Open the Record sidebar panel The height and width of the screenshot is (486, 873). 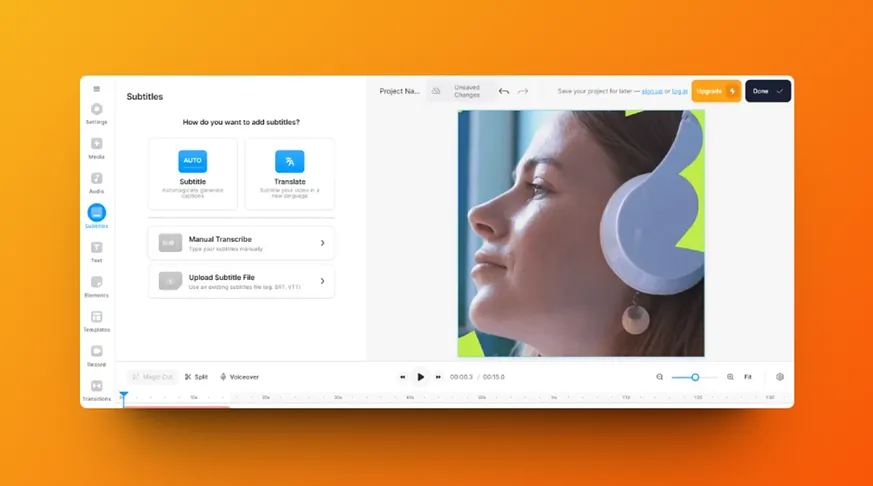coord(96,356)
